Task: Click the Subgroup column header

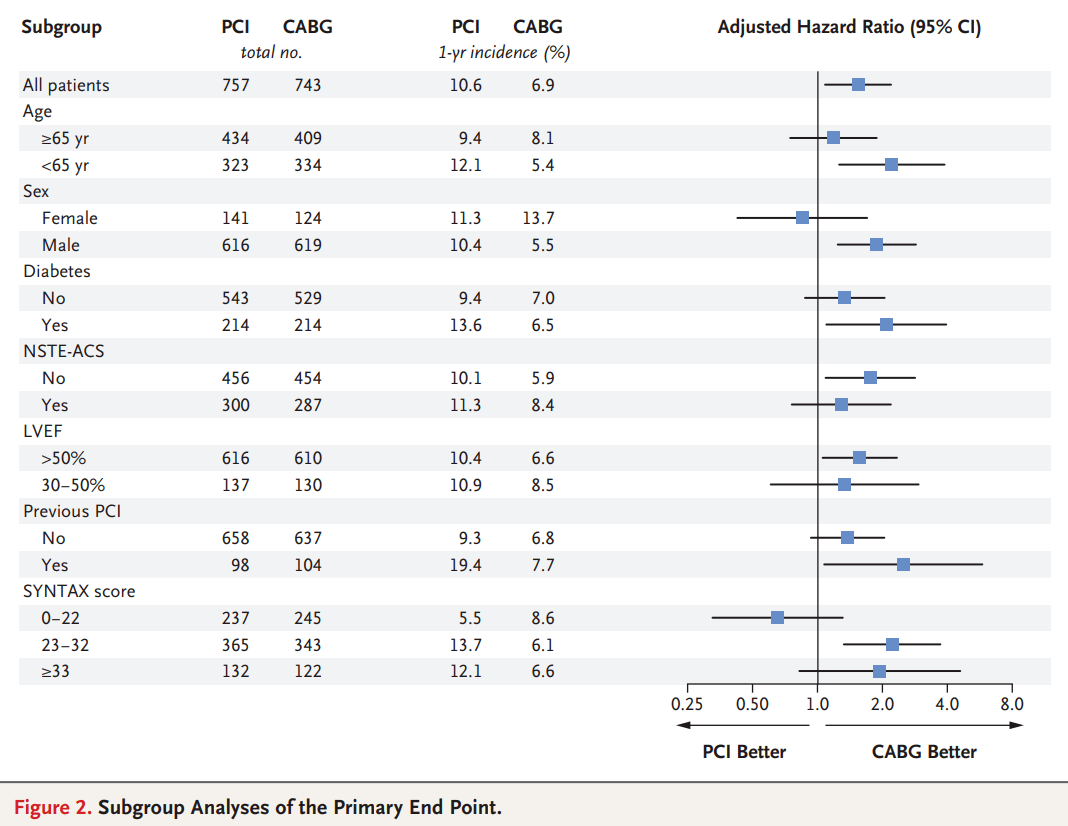Action: pos(62,27)
